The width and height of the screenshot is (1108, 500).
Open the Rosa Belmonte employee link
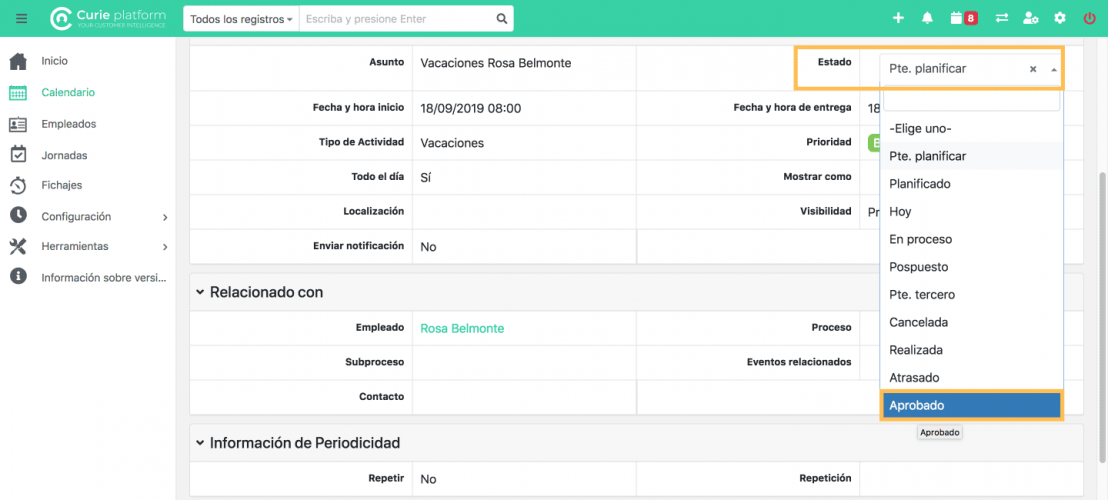462,328
